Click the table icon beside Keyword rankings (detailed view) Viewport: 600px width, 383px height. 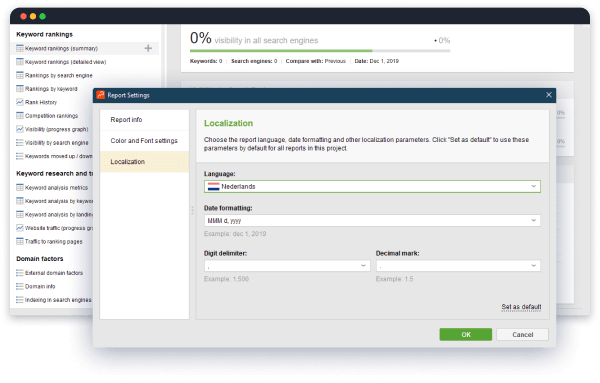pos(20,62)
